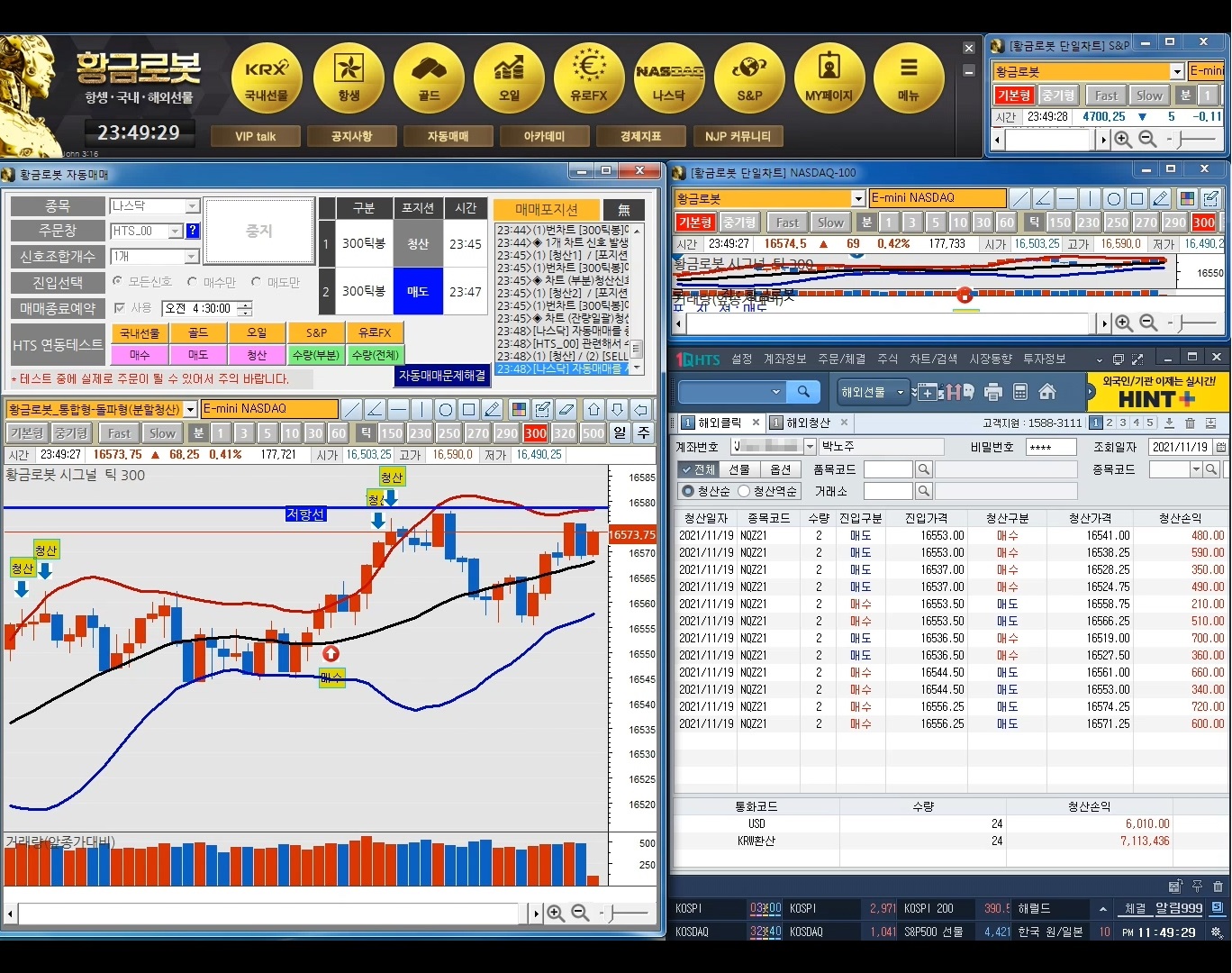The image size is (1232, 973).
Task: Click trash icon in 1QHTS tab bar
Action: 1190,423
